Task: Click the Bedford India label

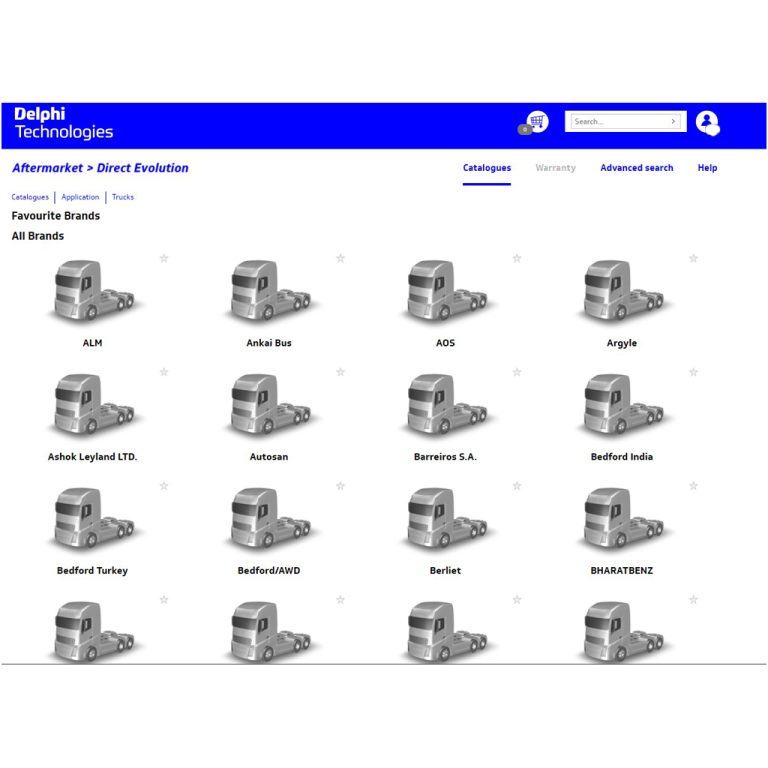Action: [622, 456]
